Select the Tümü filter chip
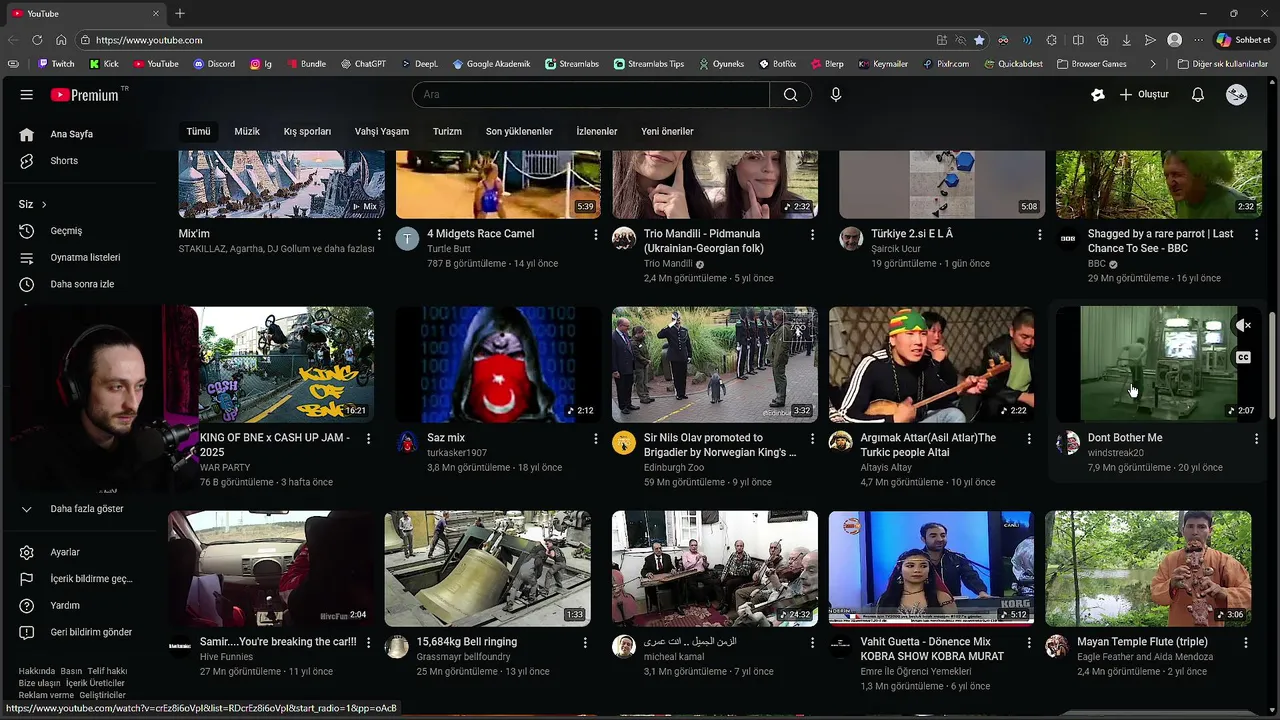1280x720 pixels. (198, 131)
